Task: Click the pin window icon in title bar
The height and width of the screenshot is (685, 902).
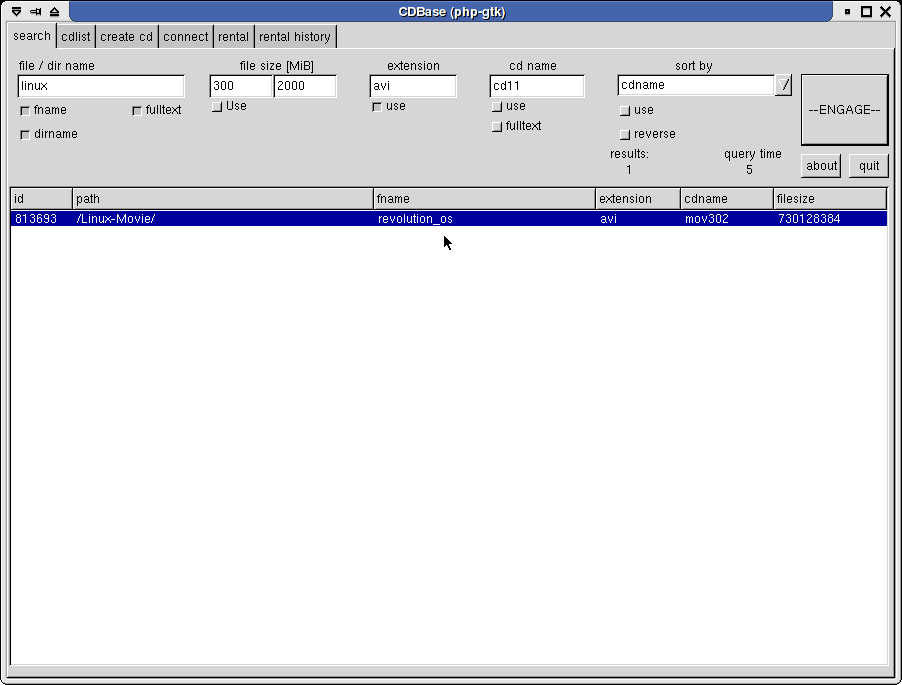Action: (x=35, y=12)
